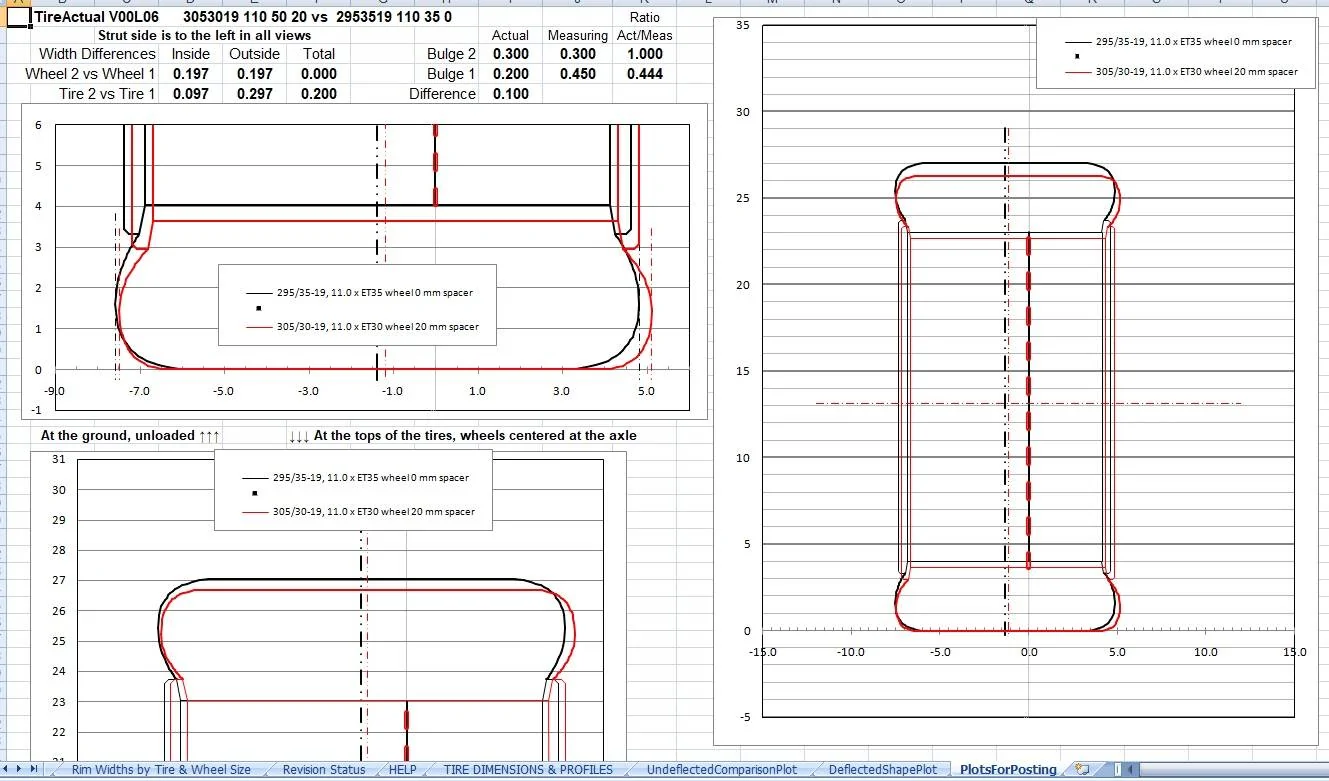Select the legend in the tire-tops chart

[x=353, y=490]
